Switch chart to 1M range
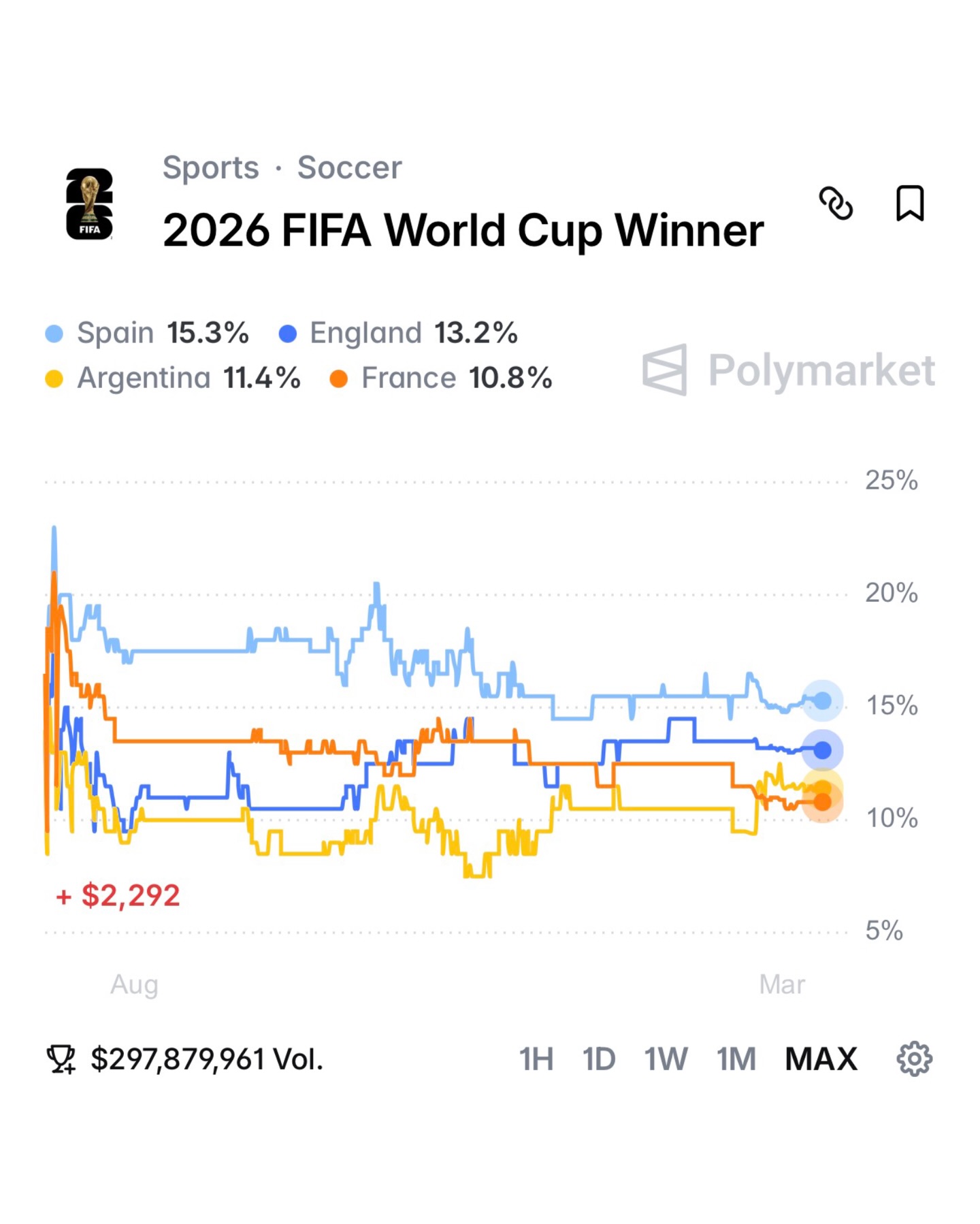This screenshot has width=980, height=1224. [x=736, y=1059]
